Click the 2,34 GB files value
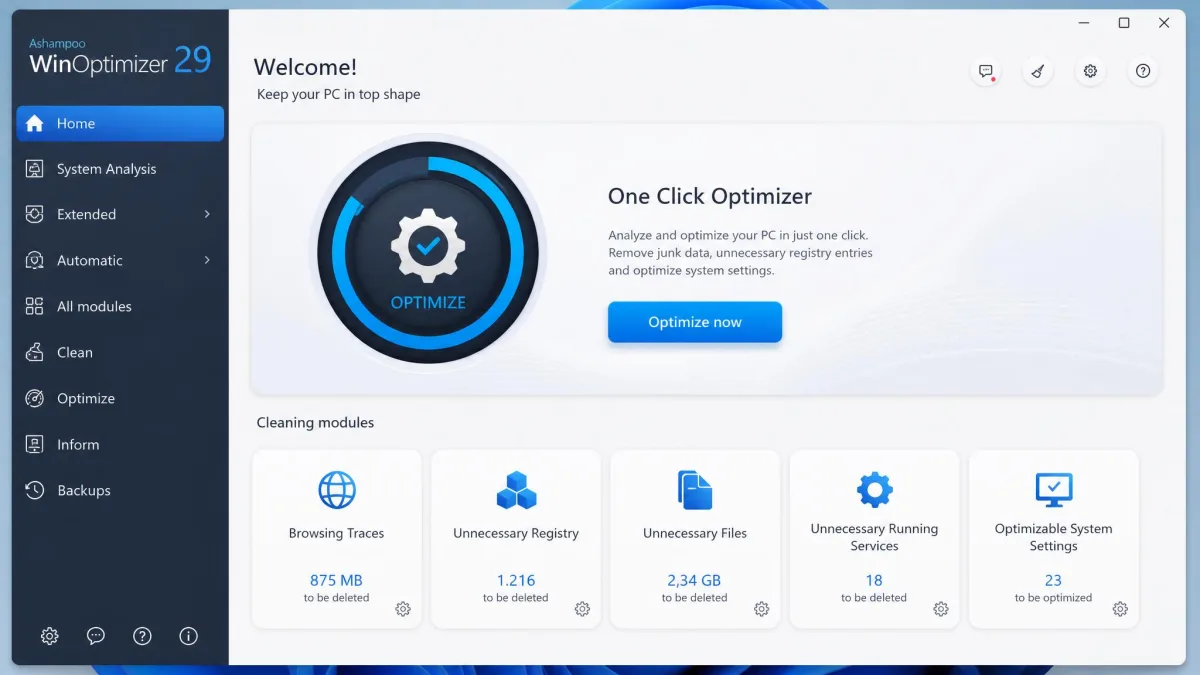Image resolution: width=1200 pixels, height=675 pixels. (695, 580)
